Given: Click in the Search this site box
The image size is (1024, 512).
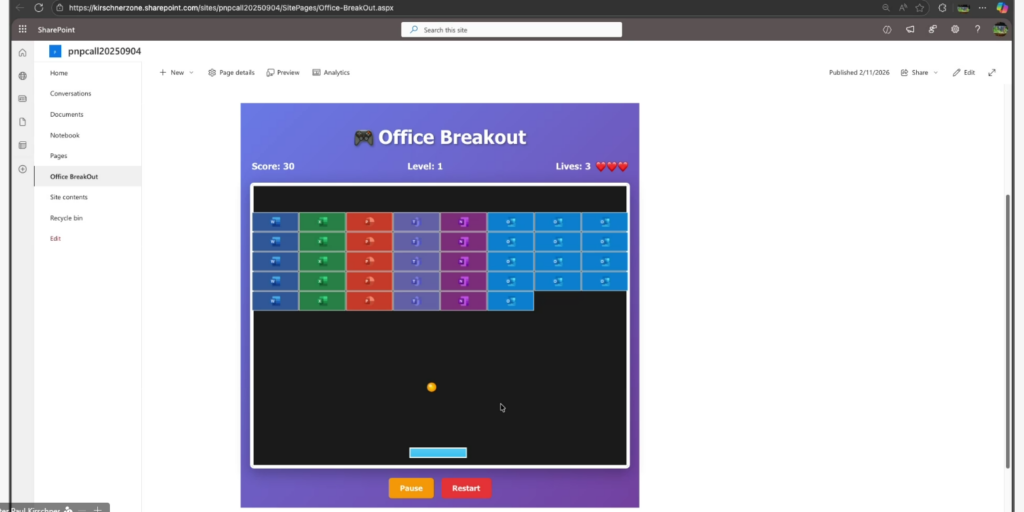Looking at the screenshot, I should coord(511,29).
